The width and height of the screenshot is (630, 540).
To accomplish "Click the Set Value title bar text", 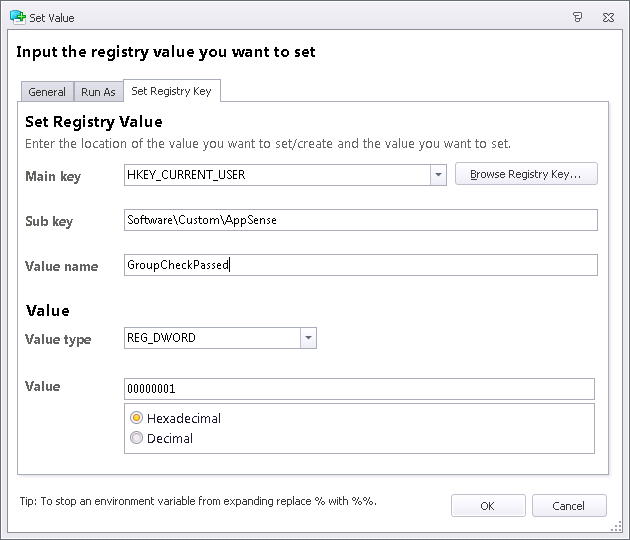I will pyautogui.click(x=52, y=17).
